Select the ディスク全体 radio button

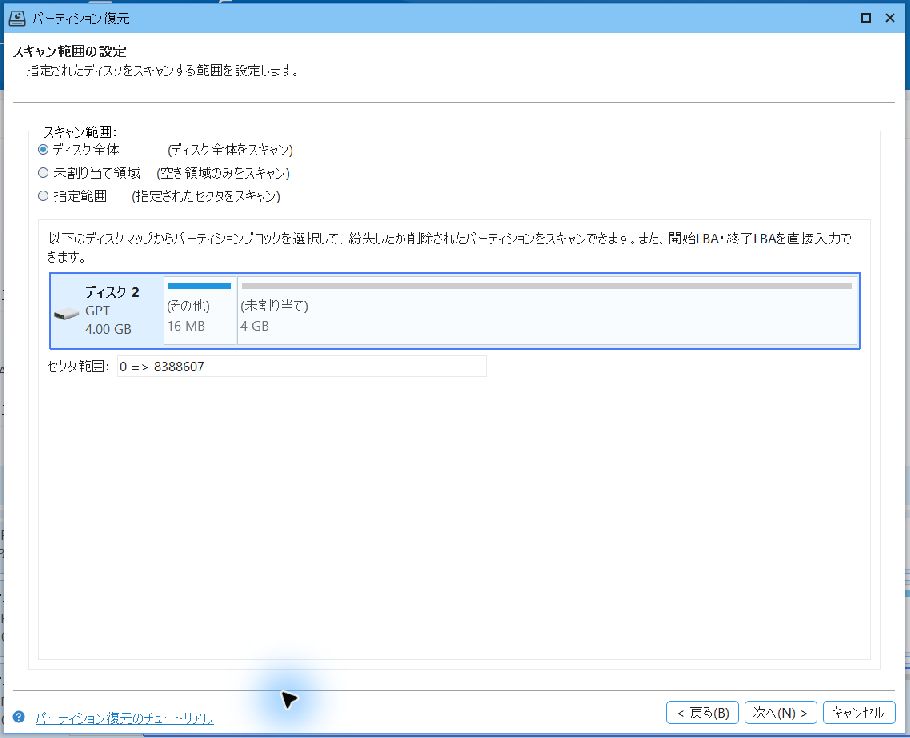tap(43, 150)
